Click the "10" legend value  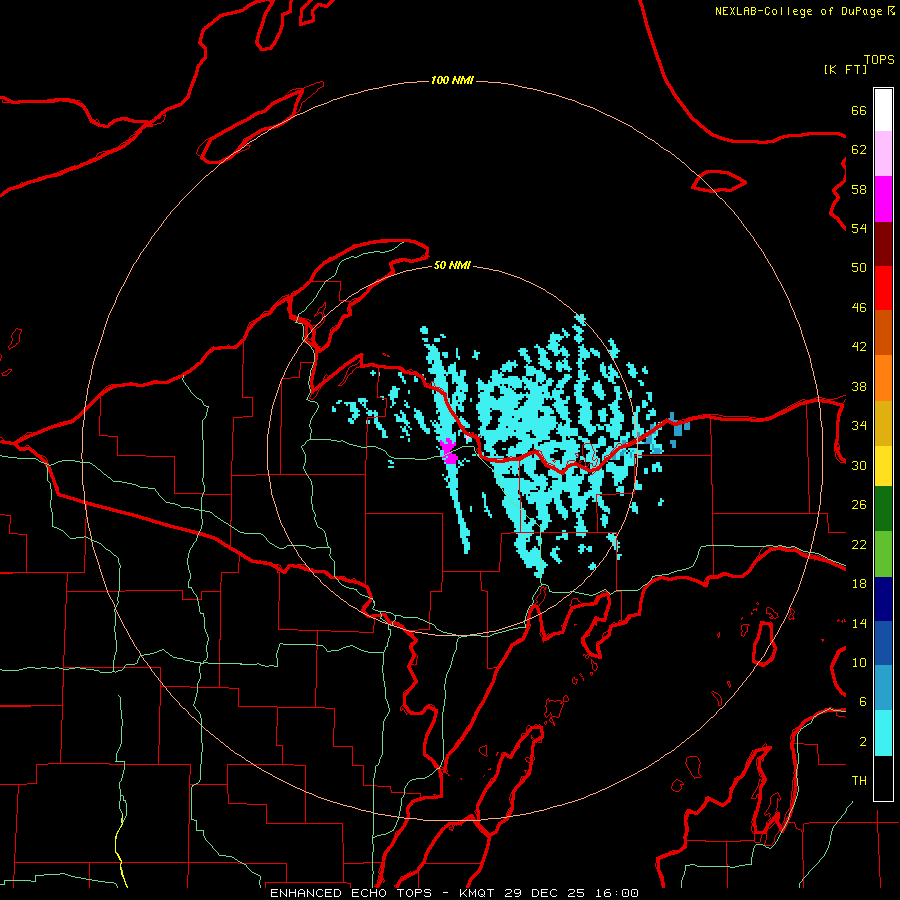(859, 662)
